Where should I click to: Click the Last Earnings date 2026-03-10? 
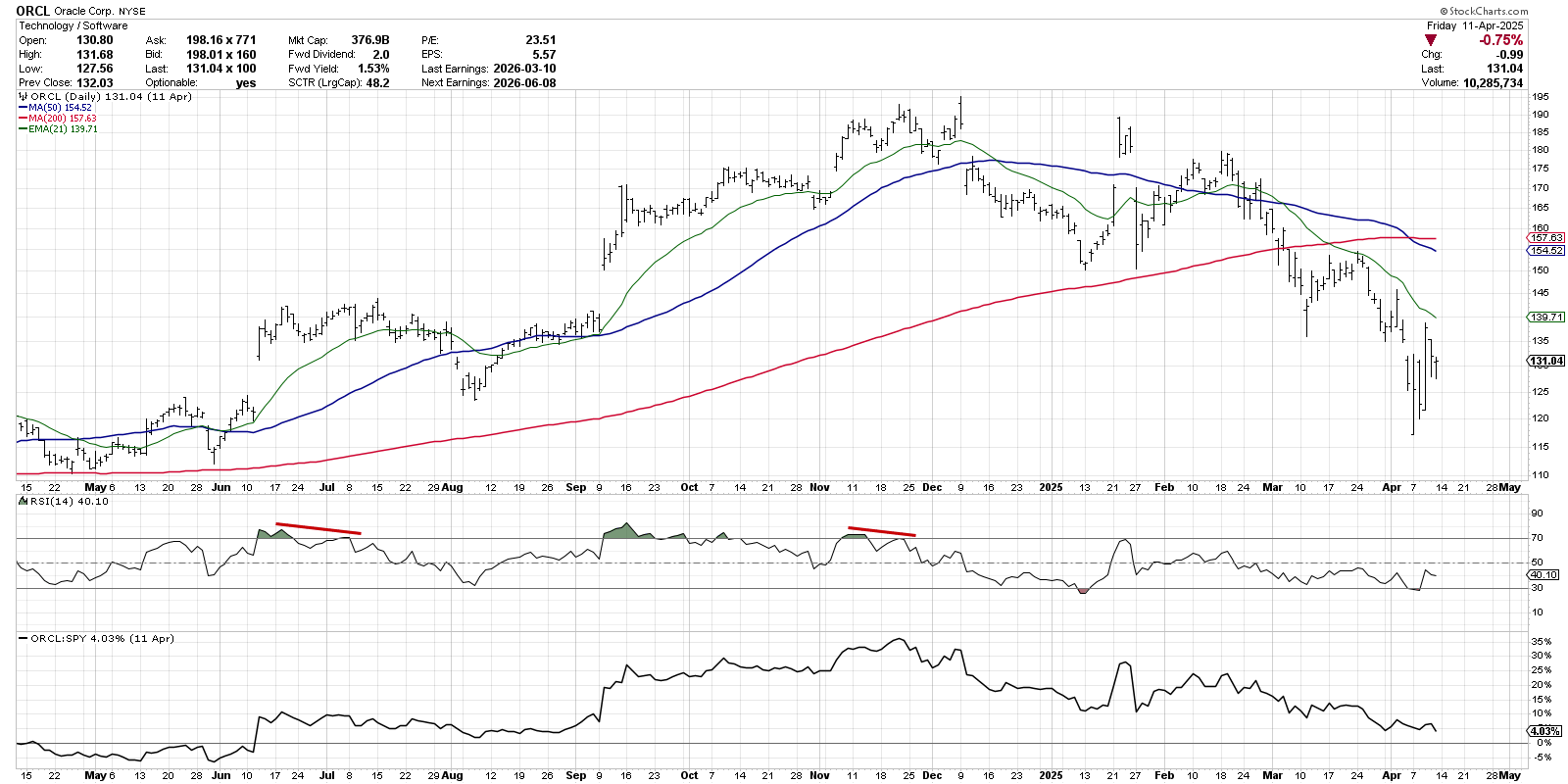(x=525, y=69)
